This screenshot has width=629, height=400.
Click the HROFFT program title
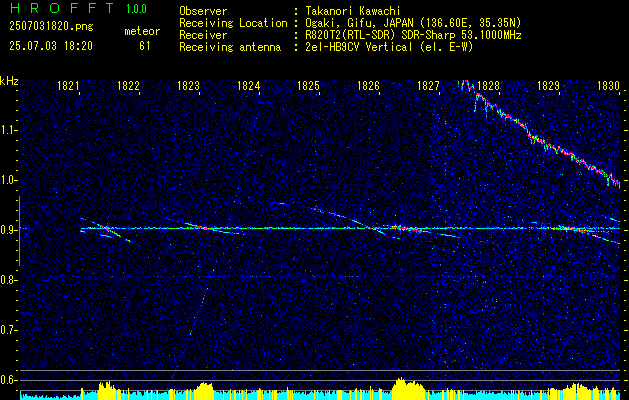tap(61, 8)
